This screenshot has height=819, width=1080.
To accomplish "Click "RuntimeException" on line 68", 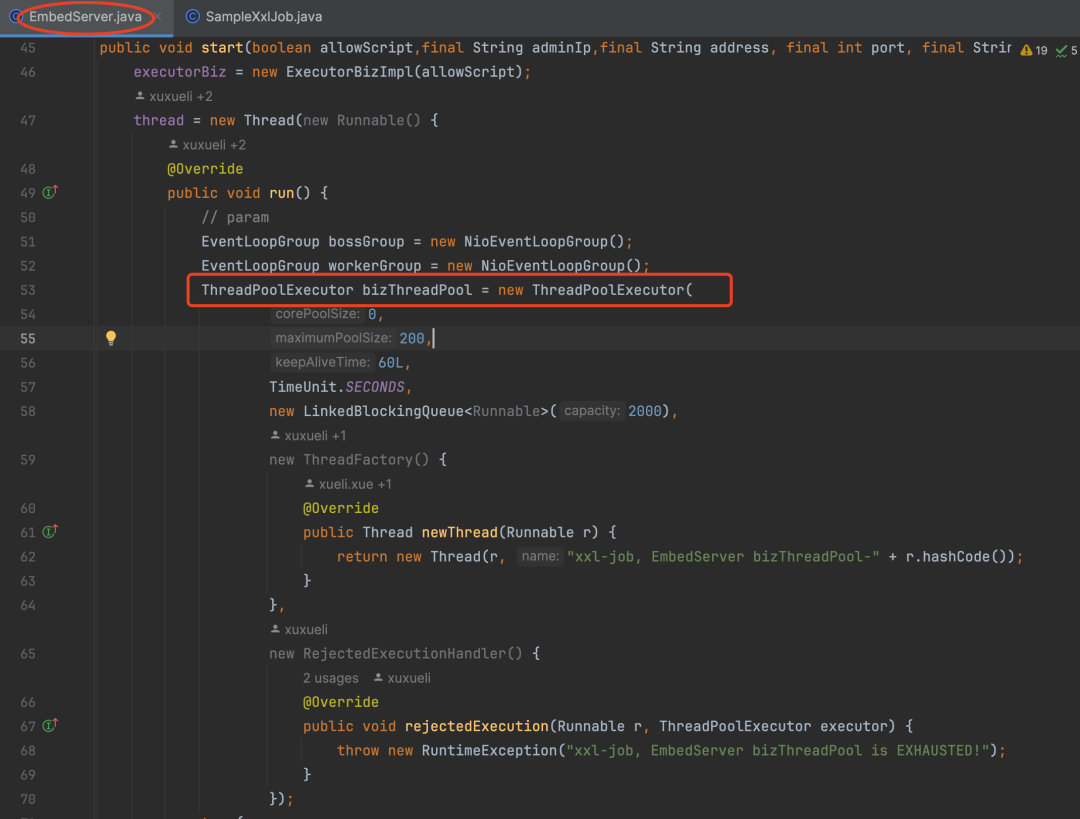I will tap(490, 750).
